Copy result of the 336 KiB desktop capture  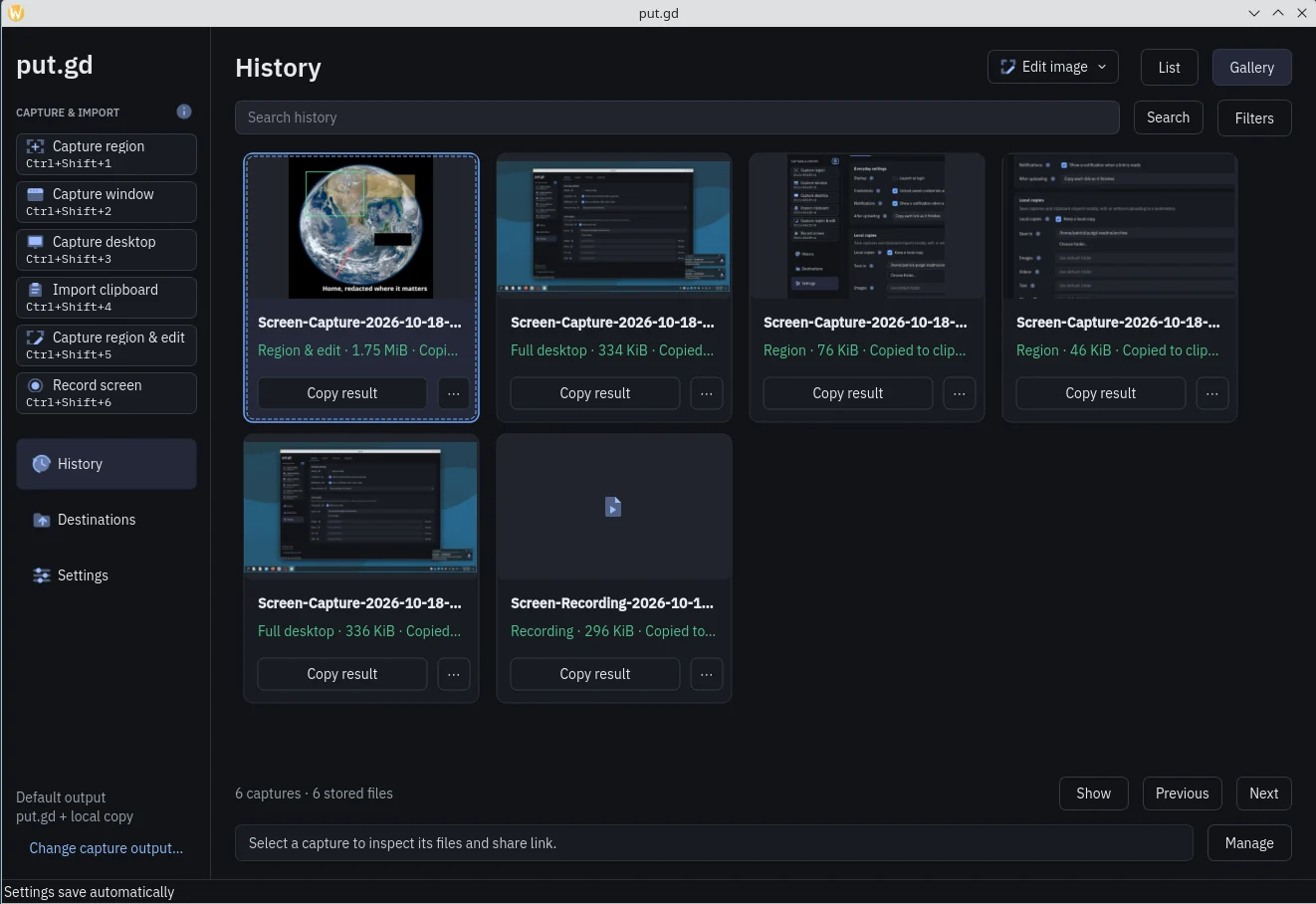342,674
